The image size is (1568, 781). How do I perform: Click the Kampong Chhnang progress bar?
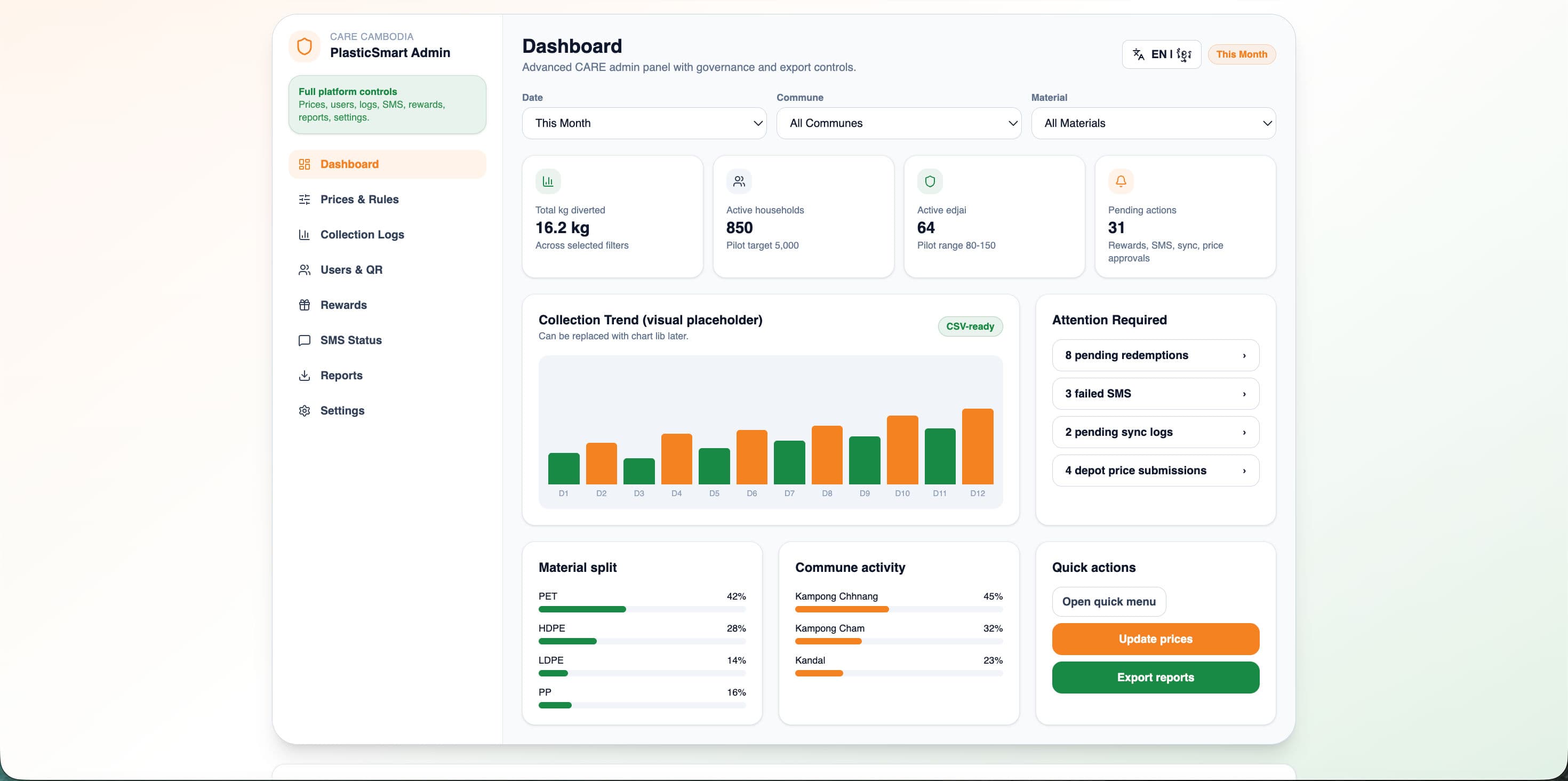pos(899,609)
